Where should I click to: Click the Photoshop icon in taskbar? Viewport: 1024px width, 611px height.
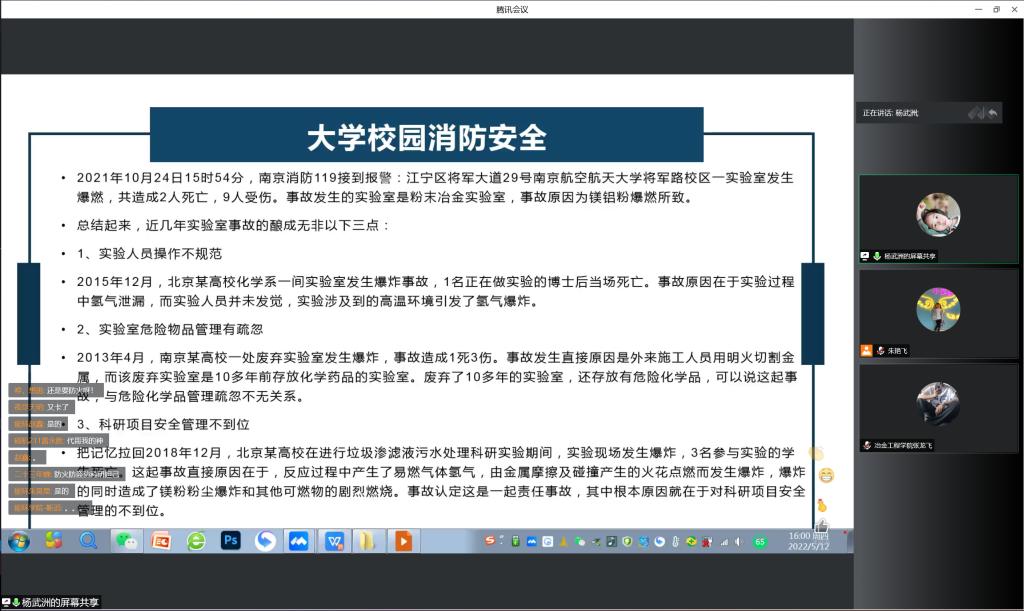coord(231,541)
